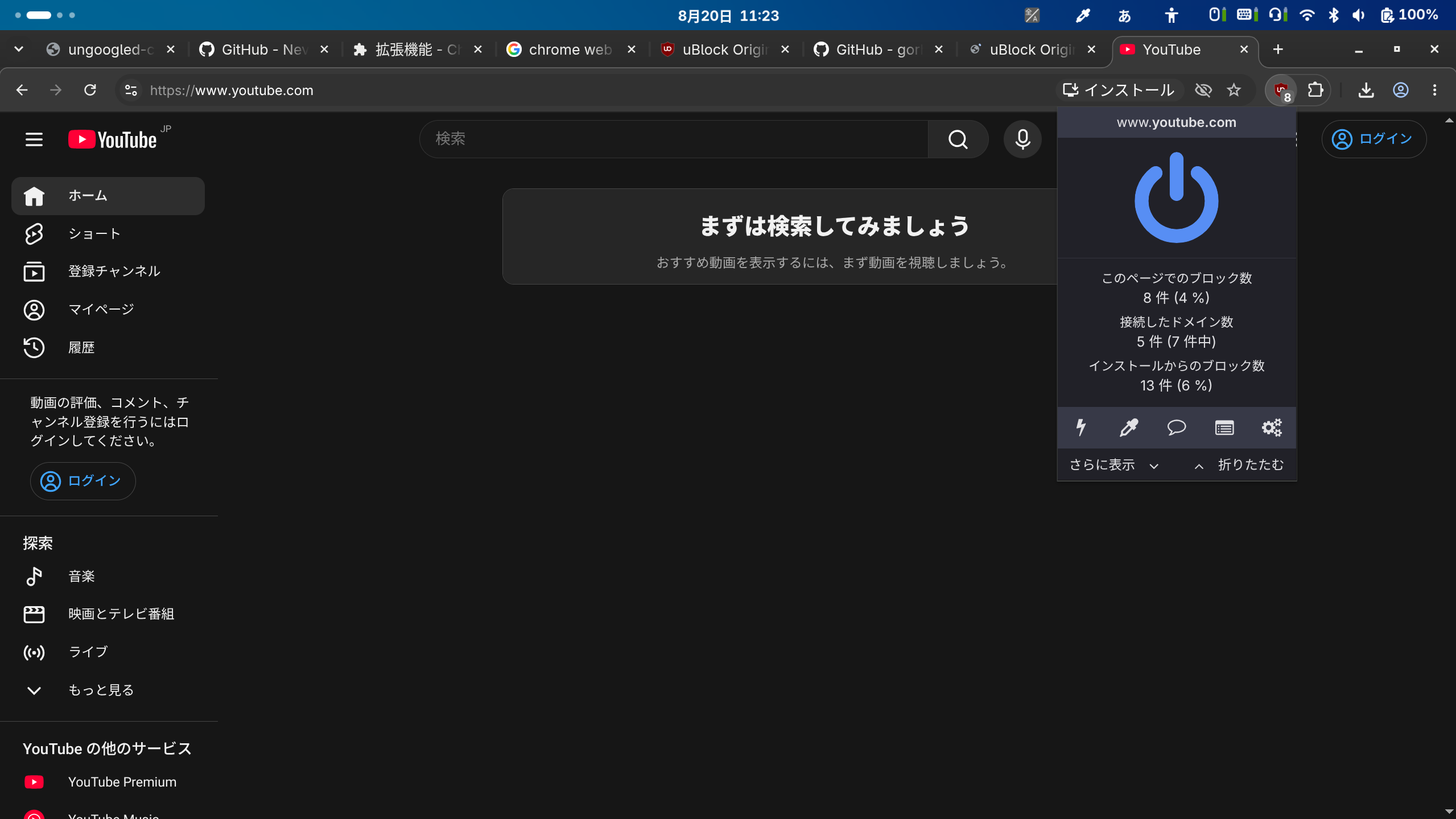Screen dimensions: 1456x819
Task: Open ライブ in the sidebar
Action: click(x=108, y=652)
